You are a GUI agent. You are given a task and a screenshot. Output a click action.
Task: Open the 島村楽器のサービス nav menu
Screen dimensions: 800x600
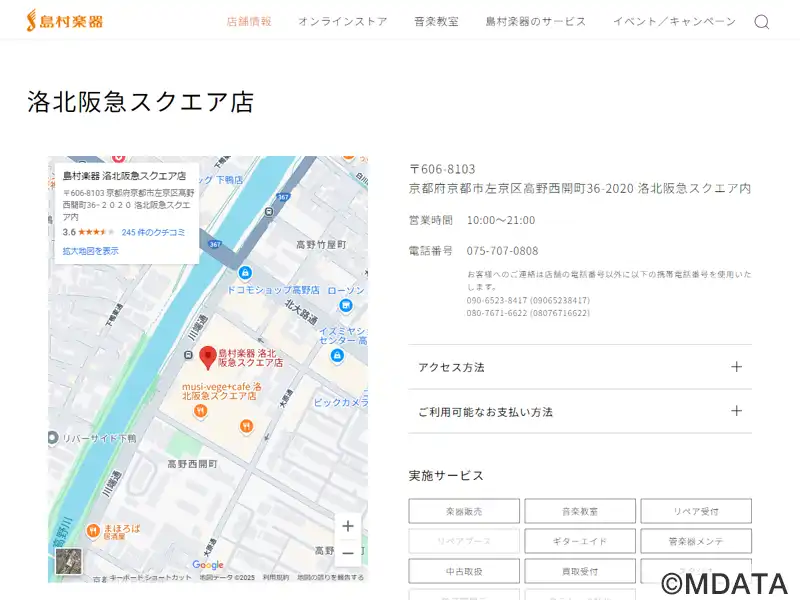(x=536, y=21)
